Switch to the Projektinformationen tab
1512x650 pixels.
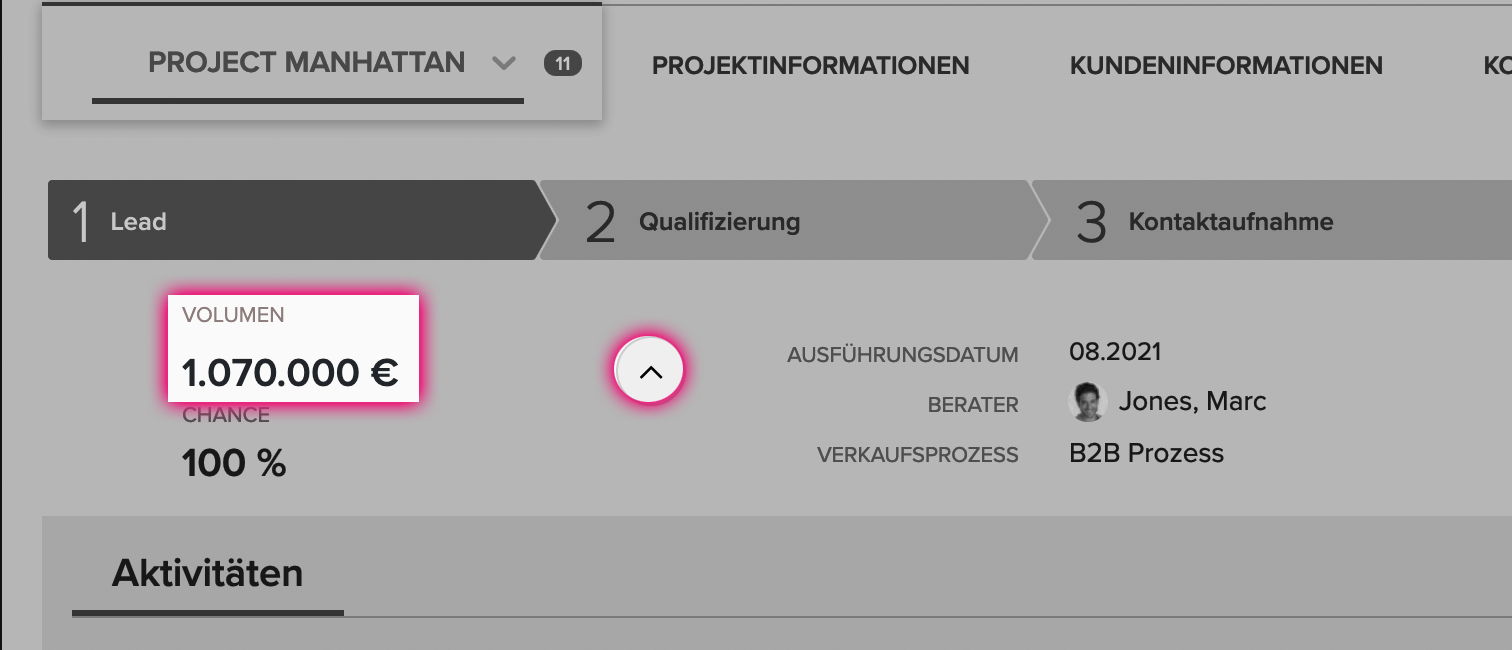click(x=810, y=66)
